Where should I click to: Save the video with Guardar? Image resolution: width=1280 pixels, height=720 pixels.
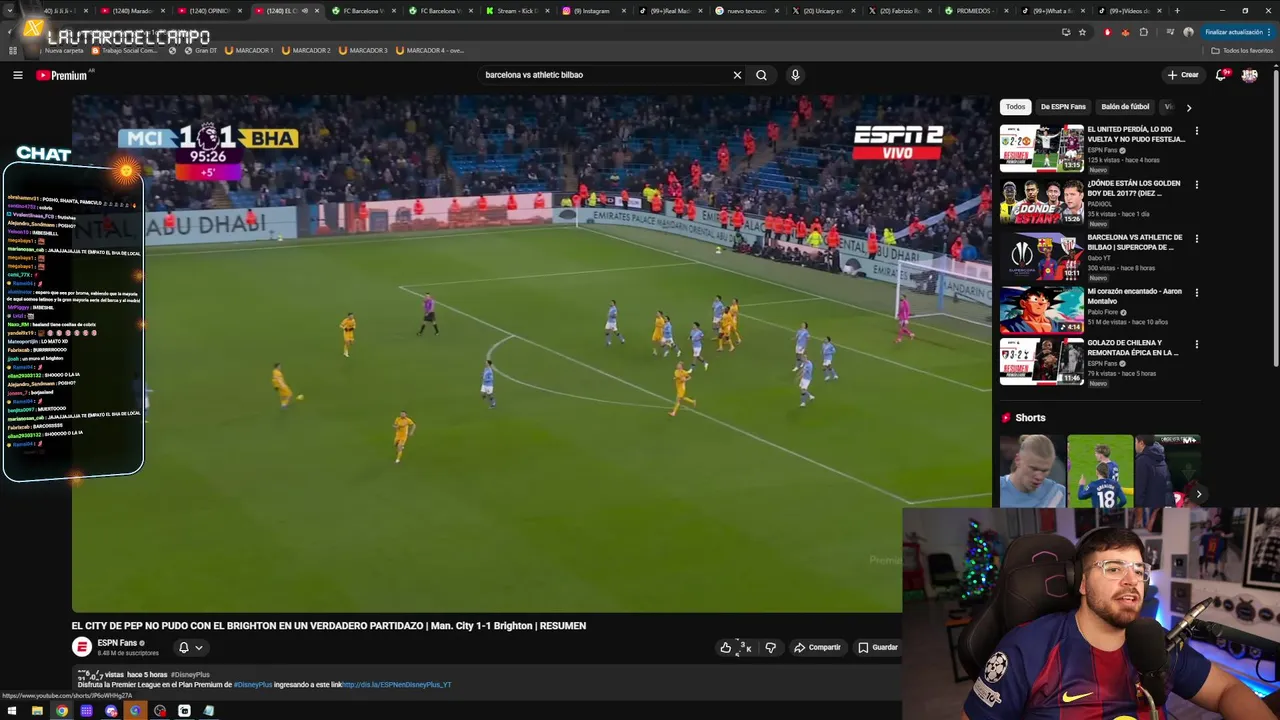click(x=878, y=648)
